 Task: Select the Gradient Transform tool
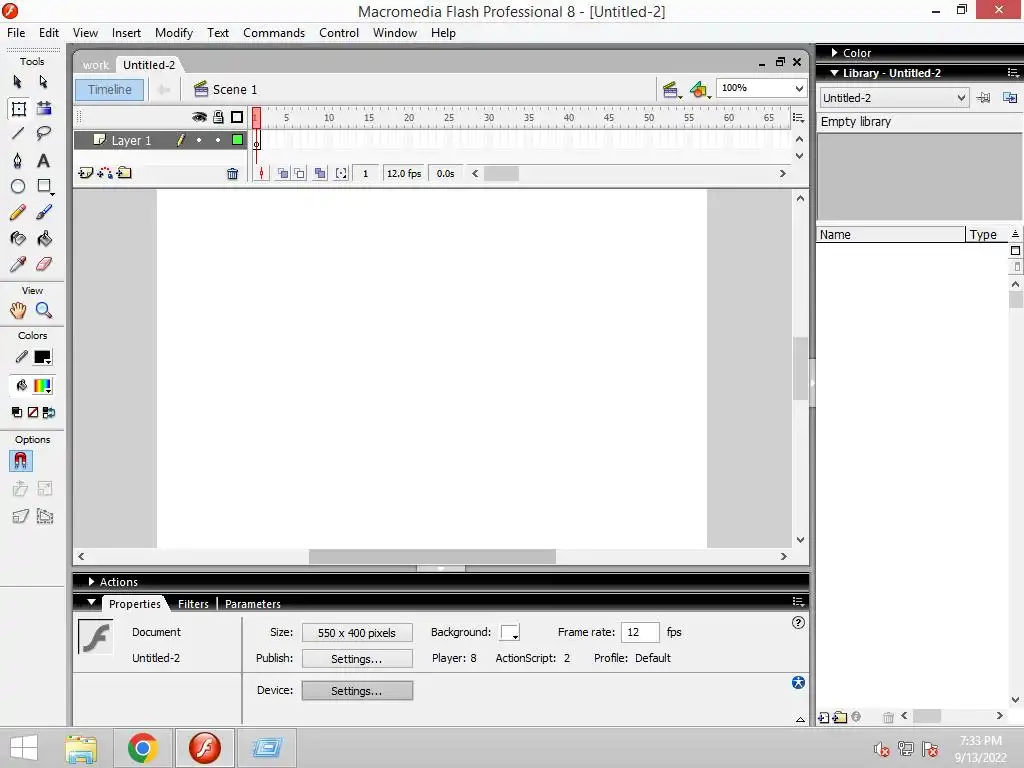point(44,108)
